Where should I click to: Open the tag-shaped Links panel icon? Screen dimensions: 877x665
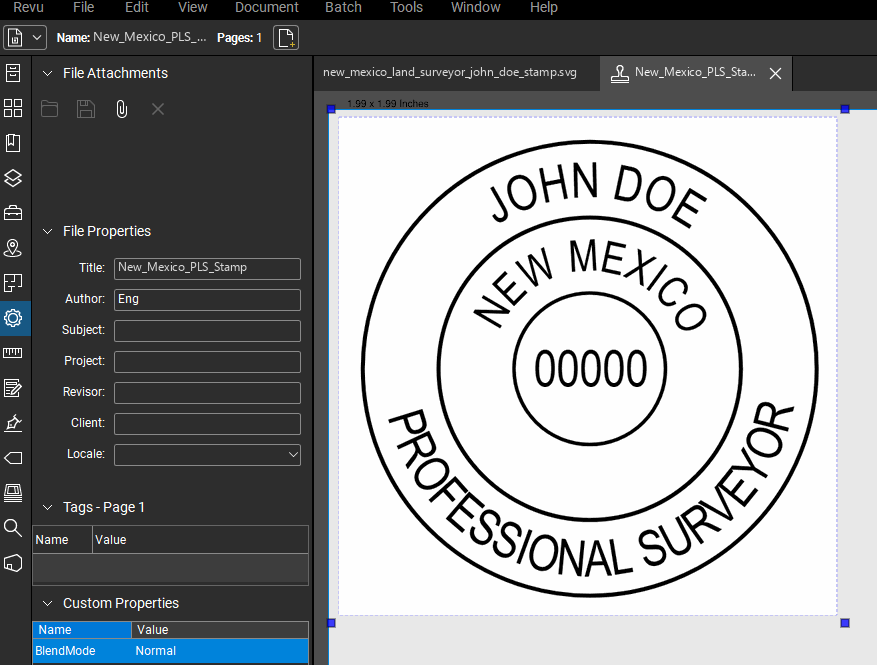[x=13, y=458]
